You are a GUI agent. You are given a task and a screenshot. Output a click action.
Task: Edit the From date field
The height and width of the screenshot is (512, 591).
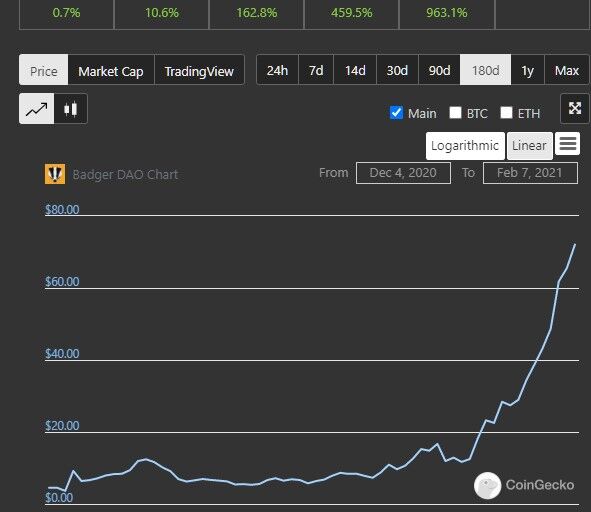pyautogui.click(x=403, y=173)
